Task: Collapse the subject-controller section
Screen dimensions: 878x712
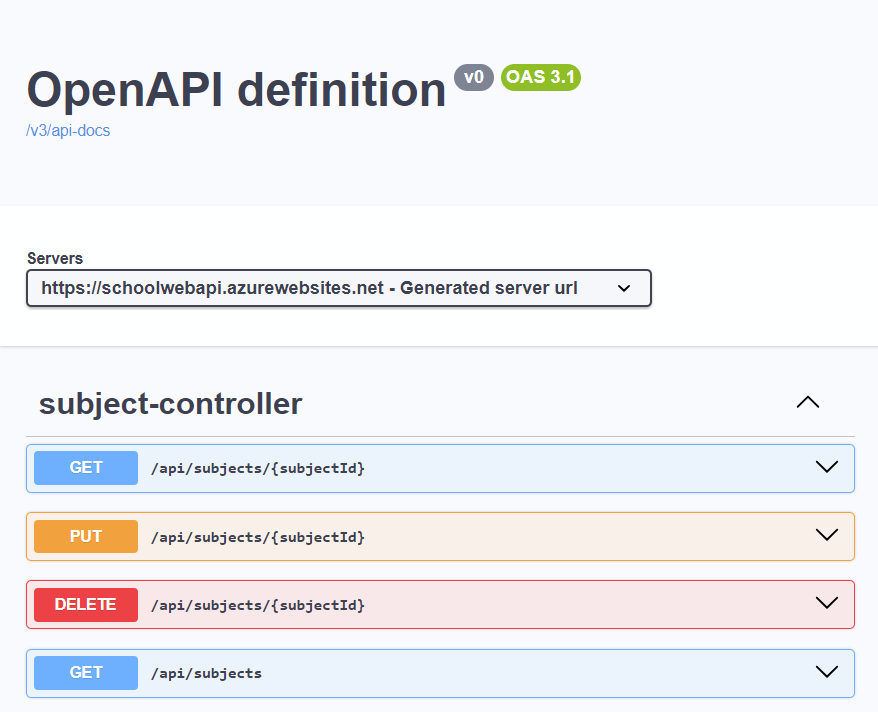Action: click(x=807, y=402)
